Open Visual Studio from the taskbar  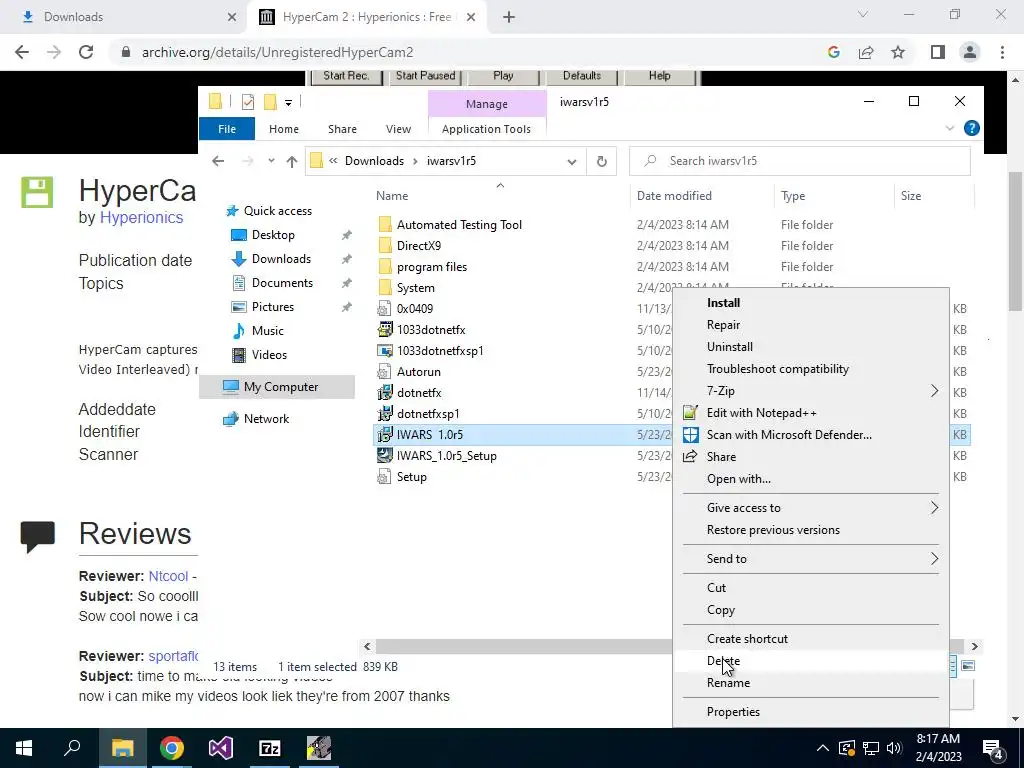[x=221, y=748]
